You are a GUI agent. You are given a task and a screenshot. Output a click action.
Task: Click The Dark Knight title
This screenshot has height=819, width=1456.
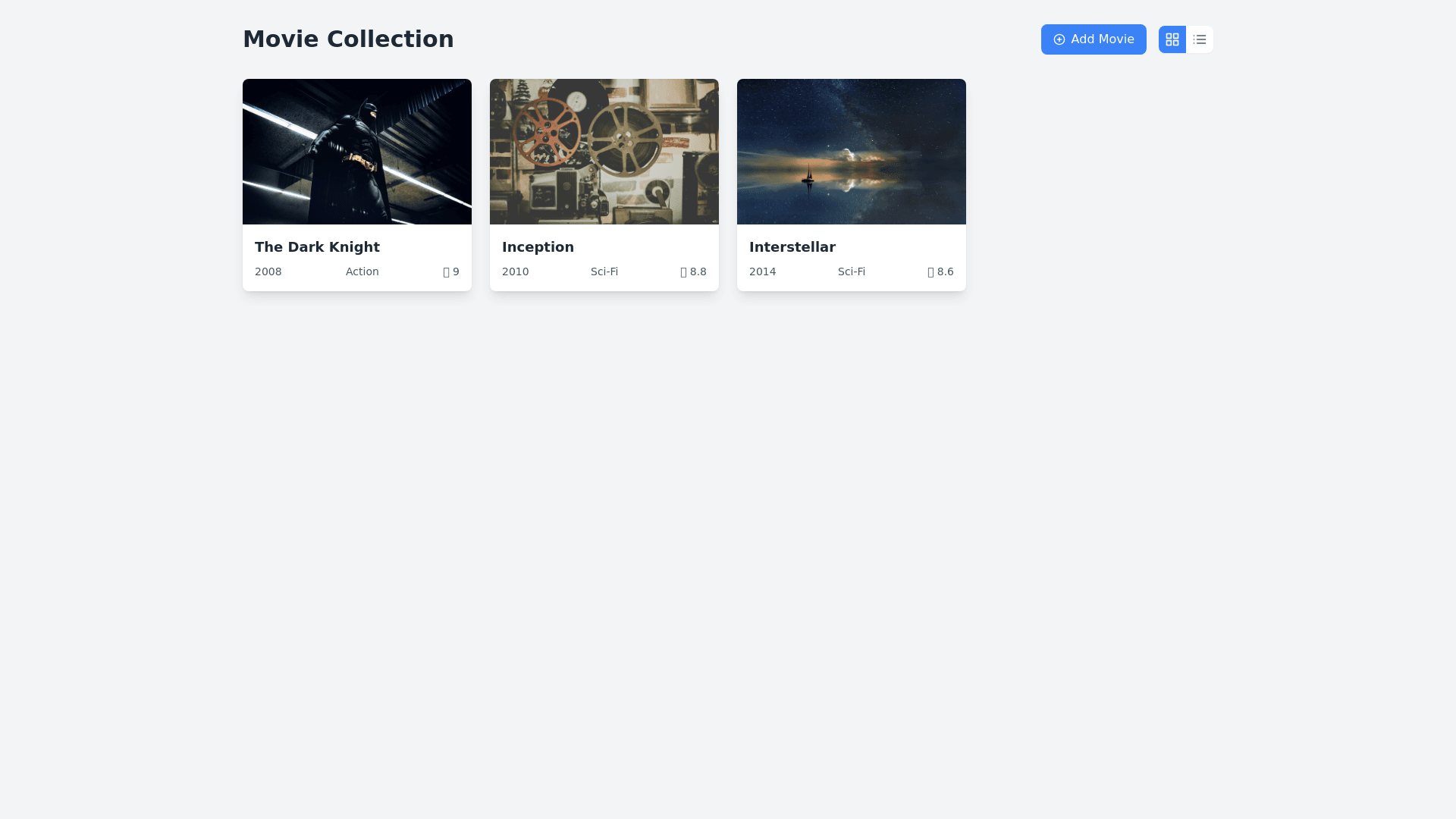pyautogui.click(x=317, y=247)
